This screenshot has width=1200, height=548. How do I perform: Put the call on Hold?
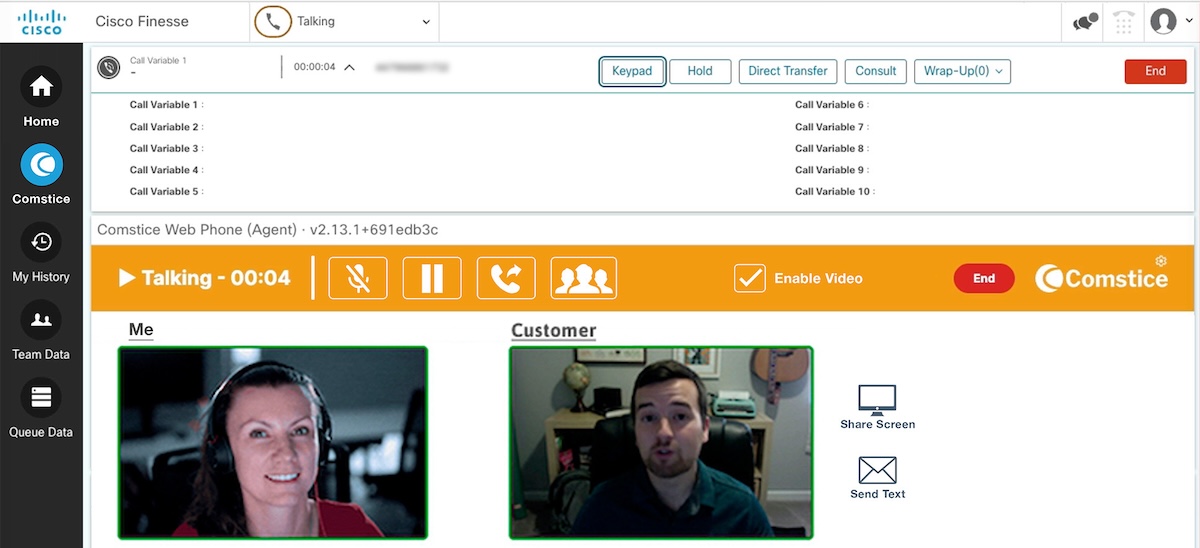tap(700, 71)
